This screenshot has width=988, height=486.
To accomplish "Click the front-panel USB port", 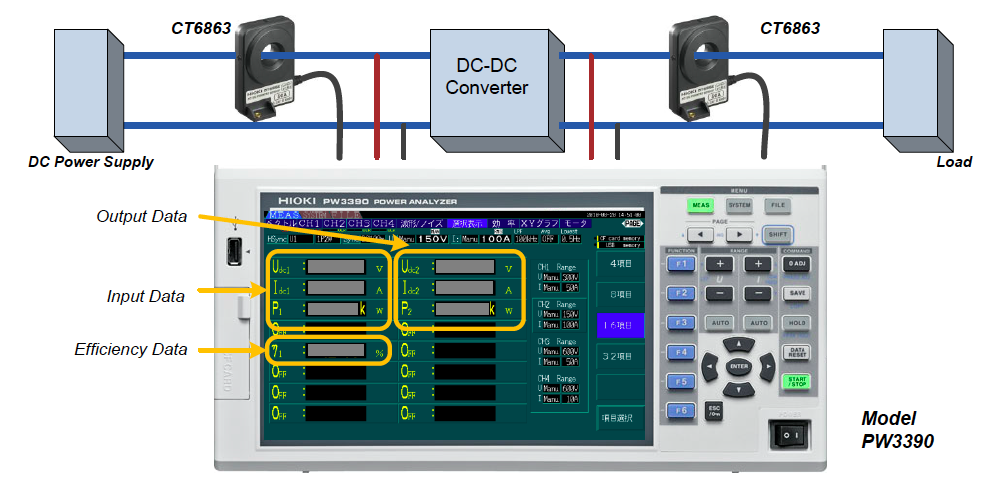I will (x=234, y=252).
